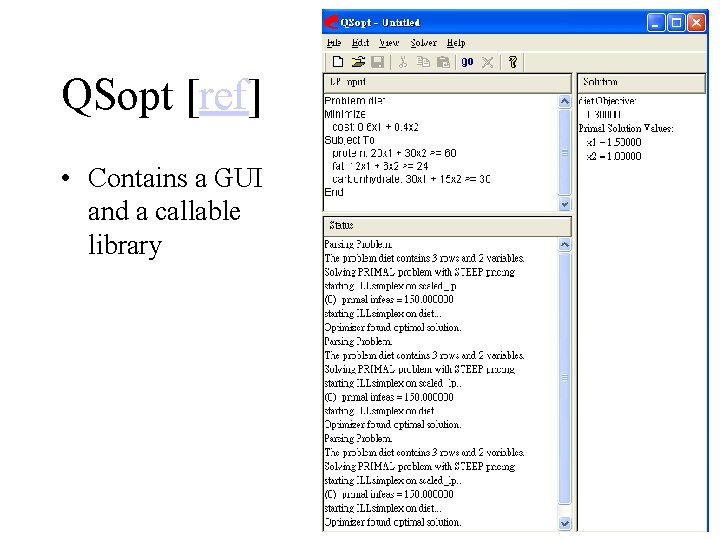Click the 'diet Objective:' text in Solution

click(607, 101)
